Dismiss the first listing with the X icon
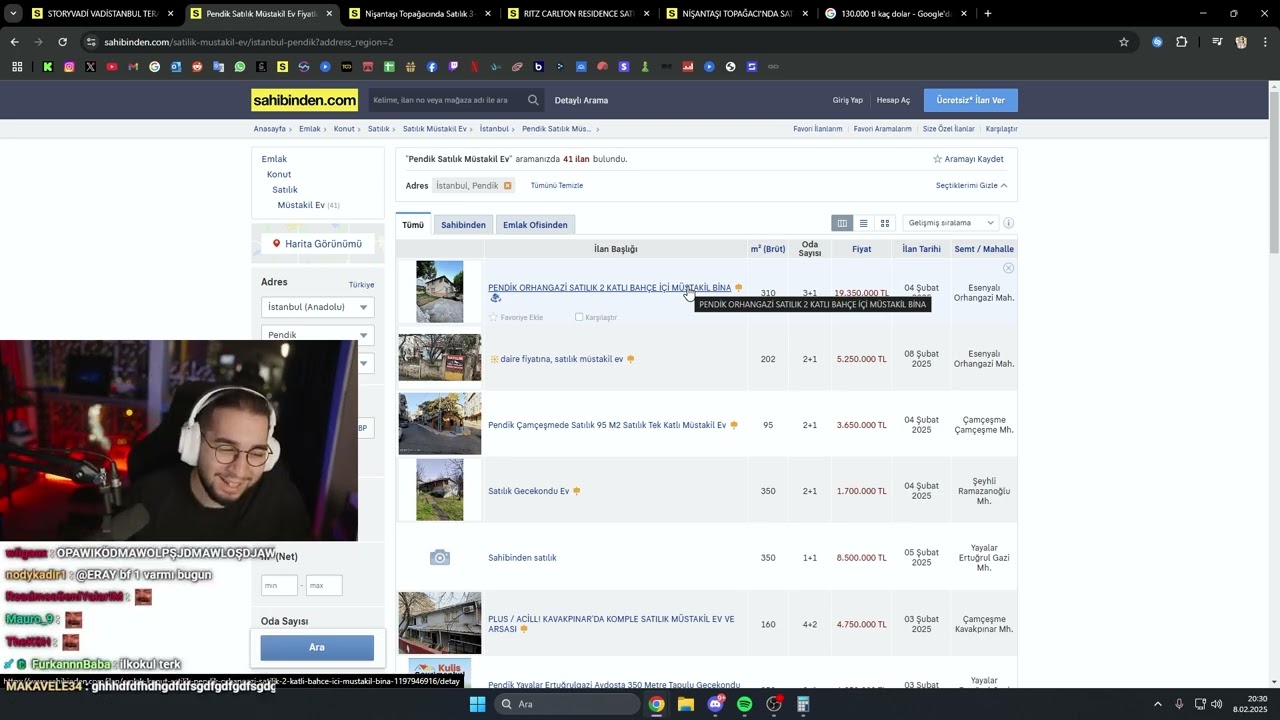The image size is (1280, 720). (1008, 268)
